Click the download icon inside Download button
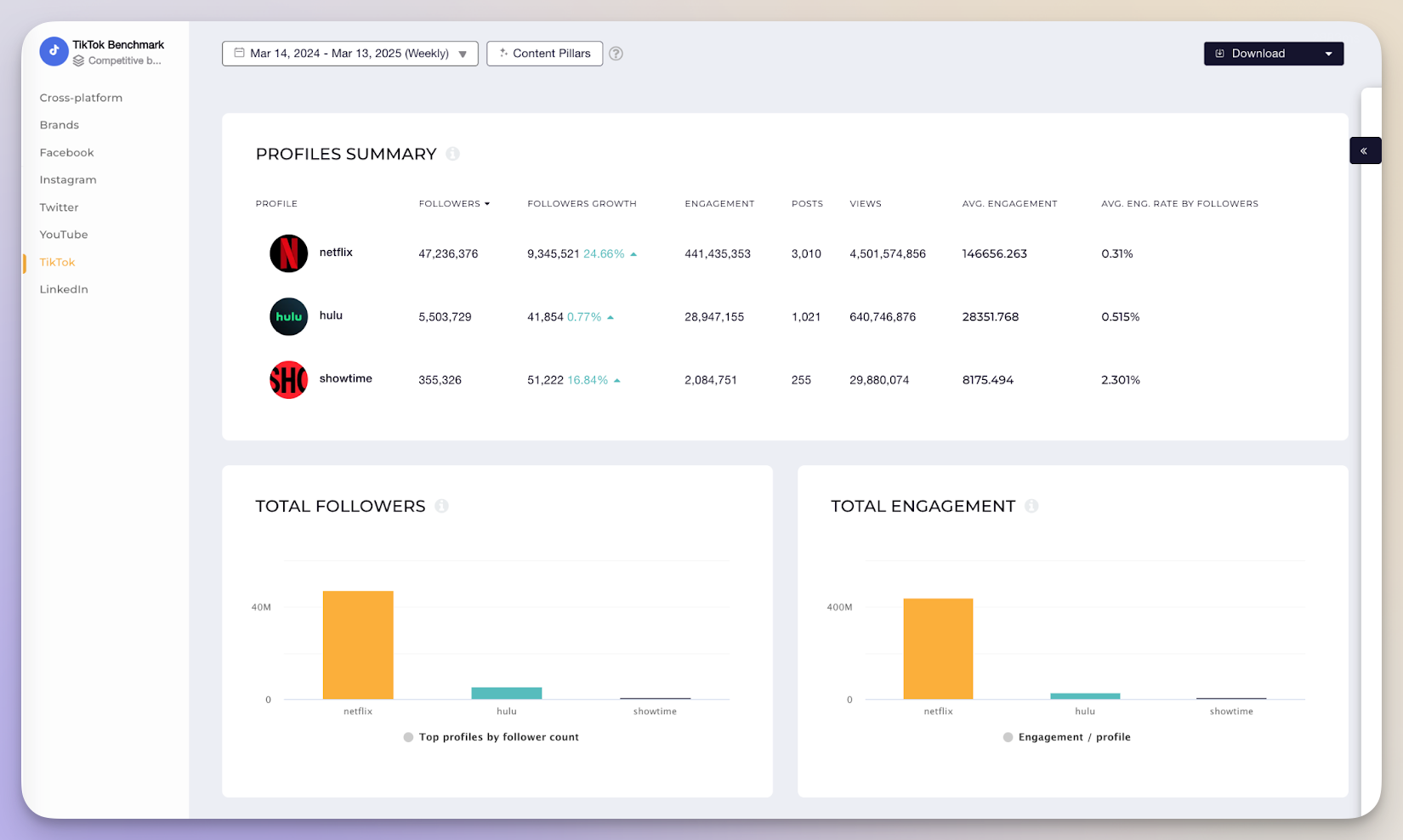Screen dimensions: 1403x840 point(1219,54)
